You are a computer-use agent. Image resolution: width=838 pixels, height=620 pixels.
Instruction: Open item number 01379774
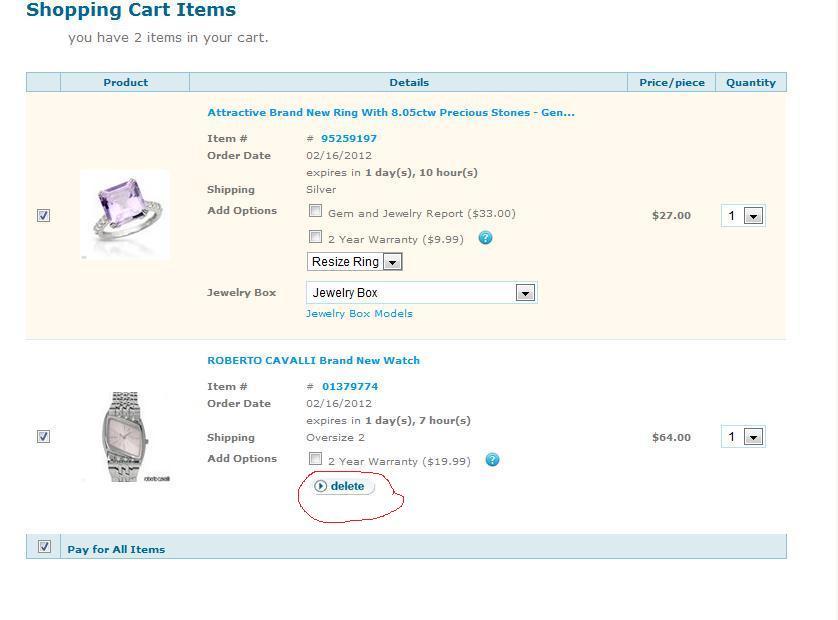click(350, 386)
